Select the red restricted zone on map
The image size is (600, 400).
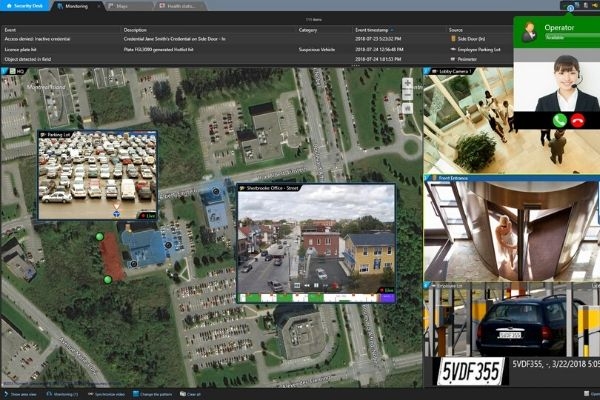point(112,256)
